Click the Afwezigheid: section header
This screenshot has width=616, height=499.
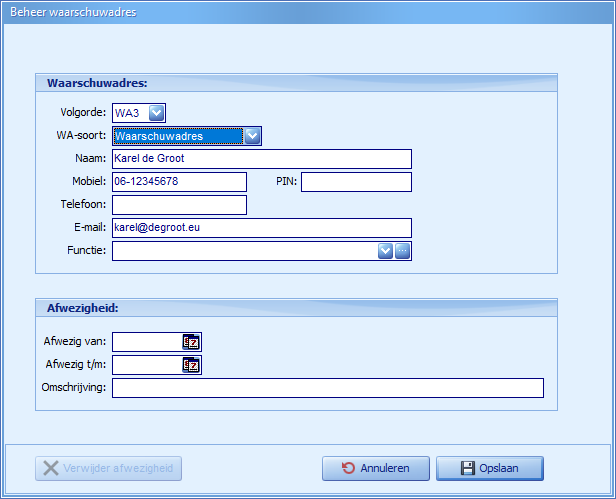tap(297, 308)
